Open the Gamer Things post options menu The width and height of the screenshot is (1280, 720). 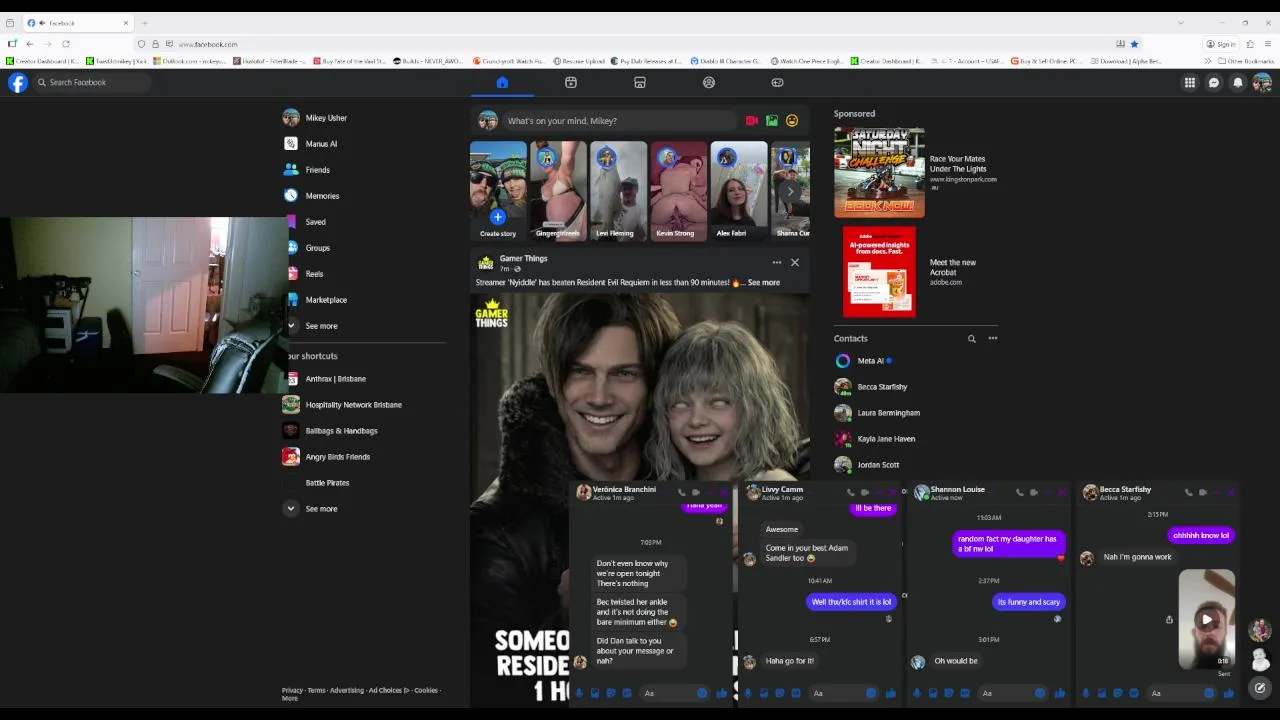pyautogui.click(x=776, y=263)
